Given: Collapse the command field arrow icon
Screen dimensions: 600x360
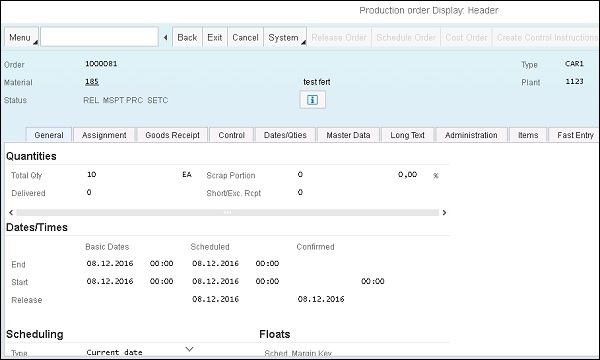Looking at the screenshot, I should 165,37.
